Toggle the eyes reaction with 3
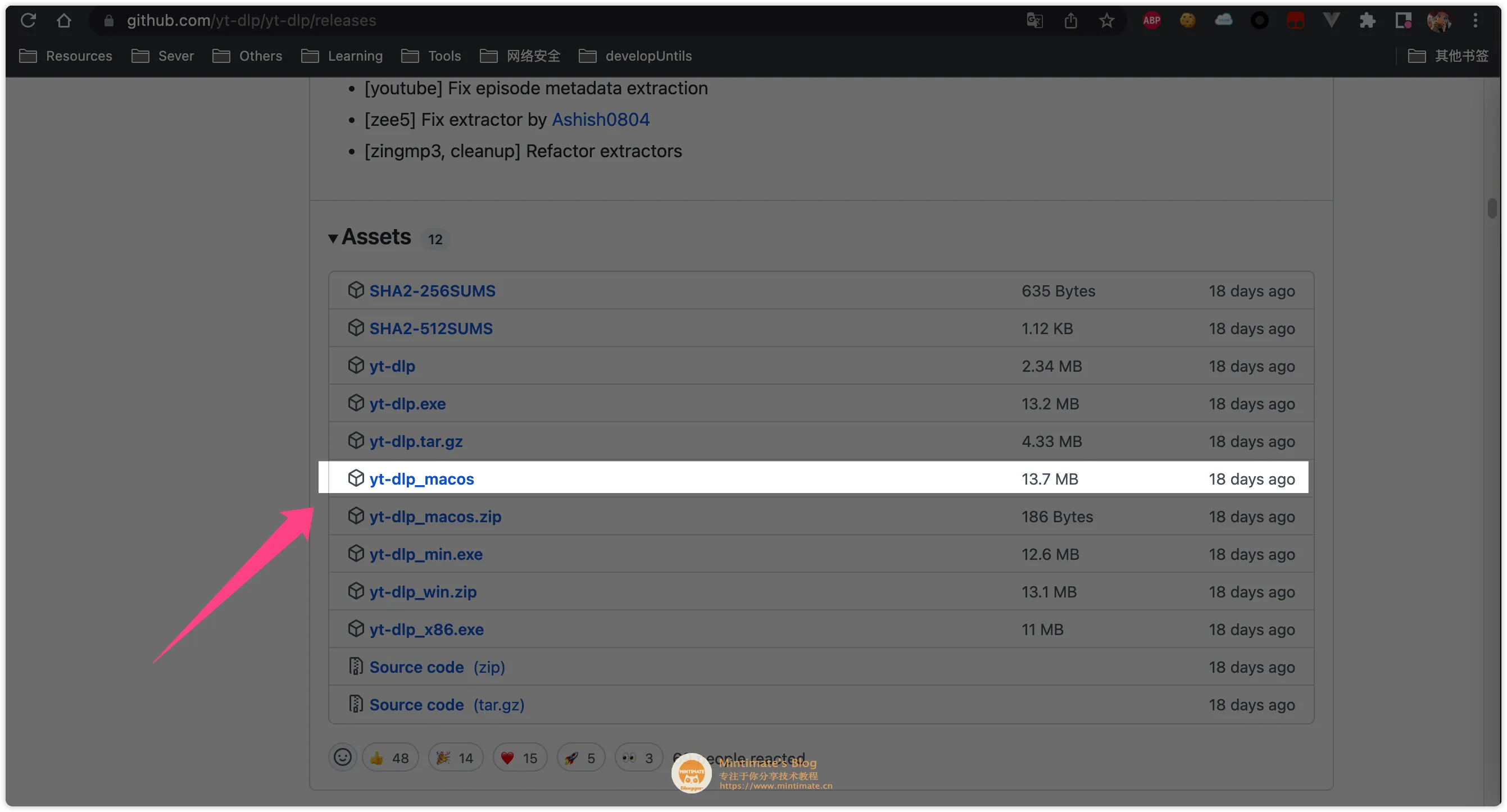 pos(638,758)
